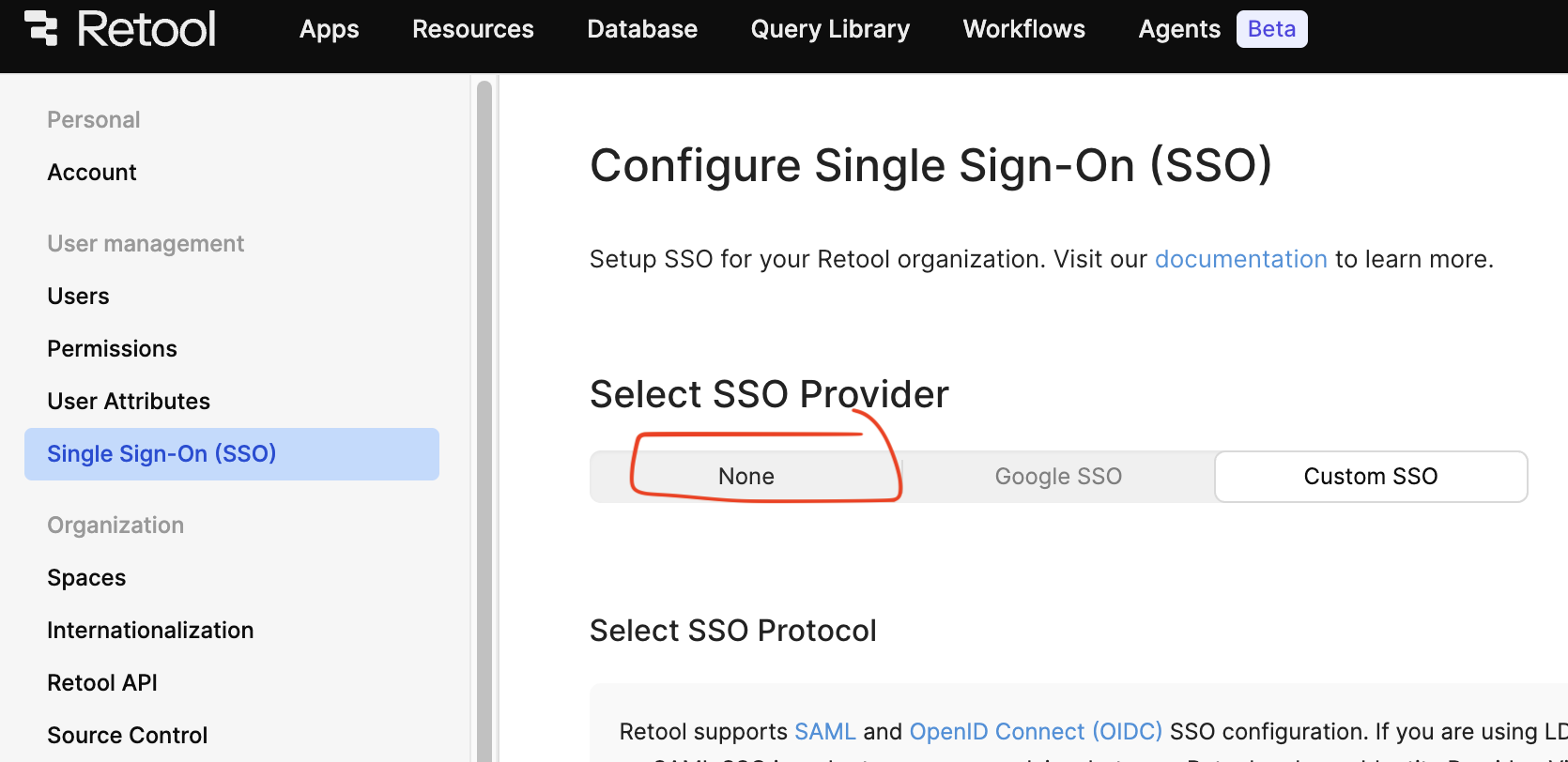Click the Personal section heading
The width and height of the screenshot is (1568, 762).
coord(94,120)
